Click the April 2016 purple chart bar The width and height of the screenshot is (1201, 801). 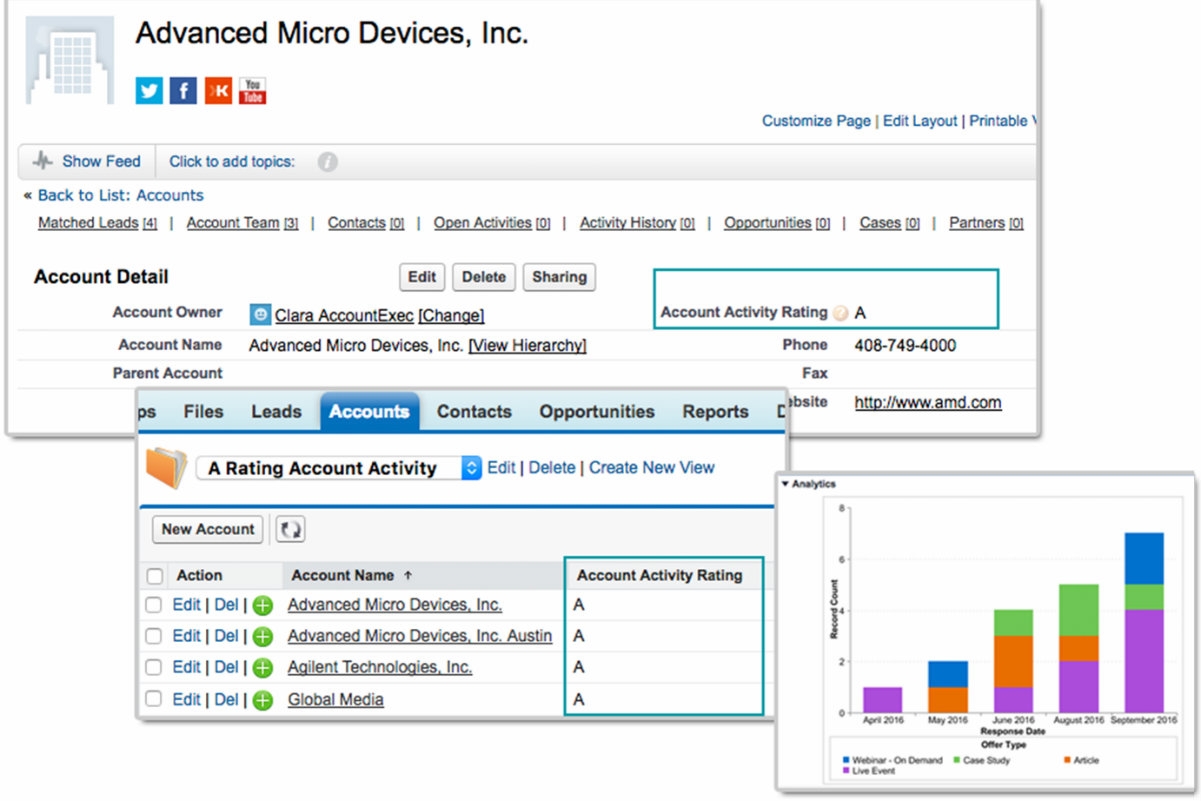pyautogui.click(x=883, y=700)
